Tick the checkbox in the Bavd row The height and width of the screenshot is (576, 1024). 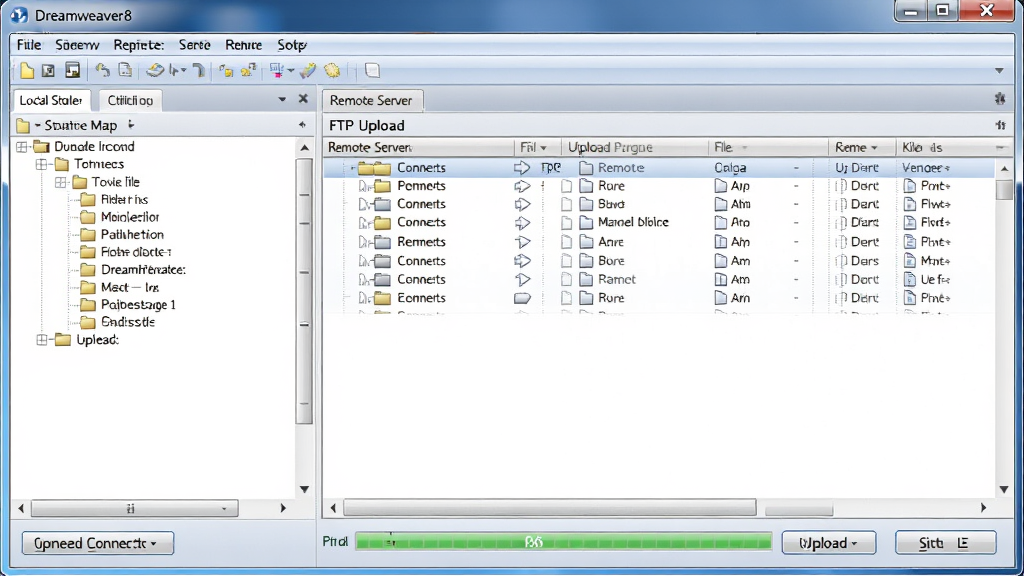tap(566, 204)
